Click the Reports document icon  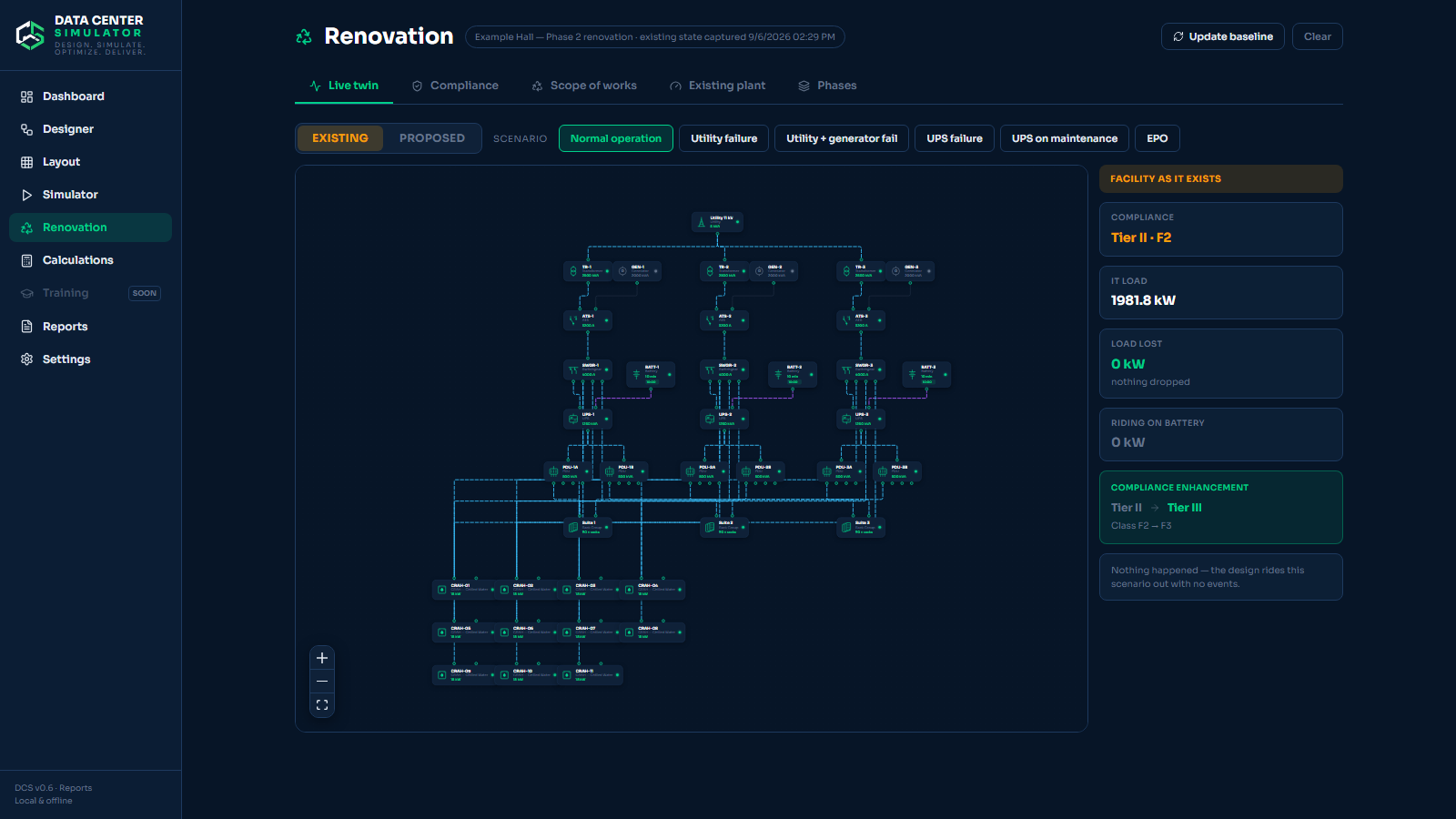[26, 327]
